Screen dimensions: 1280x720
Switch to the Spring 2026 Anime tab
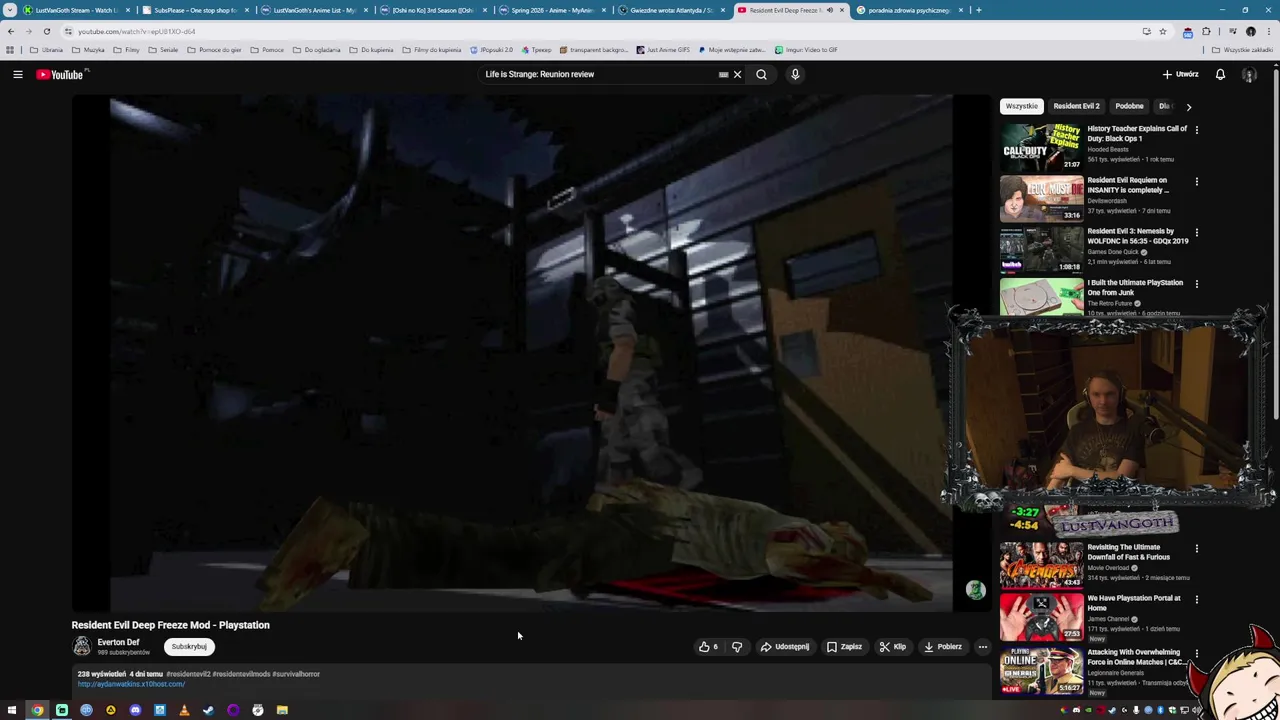click(552, 10)
